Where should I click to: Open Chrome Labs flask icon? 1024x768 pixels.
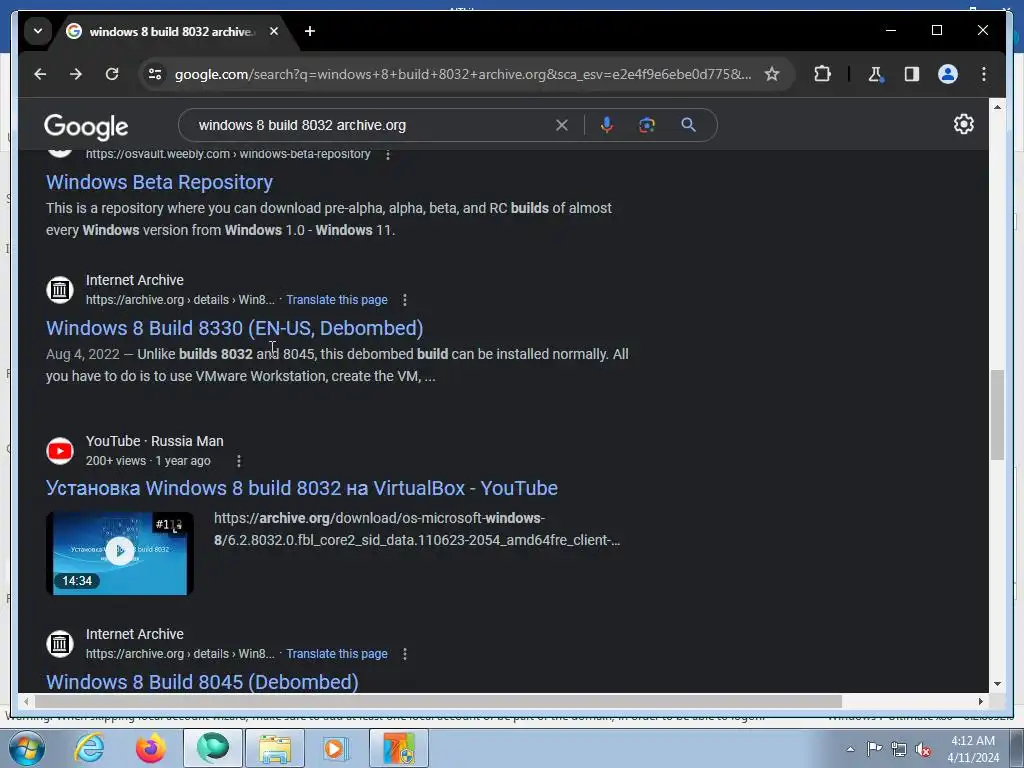pyautogui.click(x=876, y=74)
